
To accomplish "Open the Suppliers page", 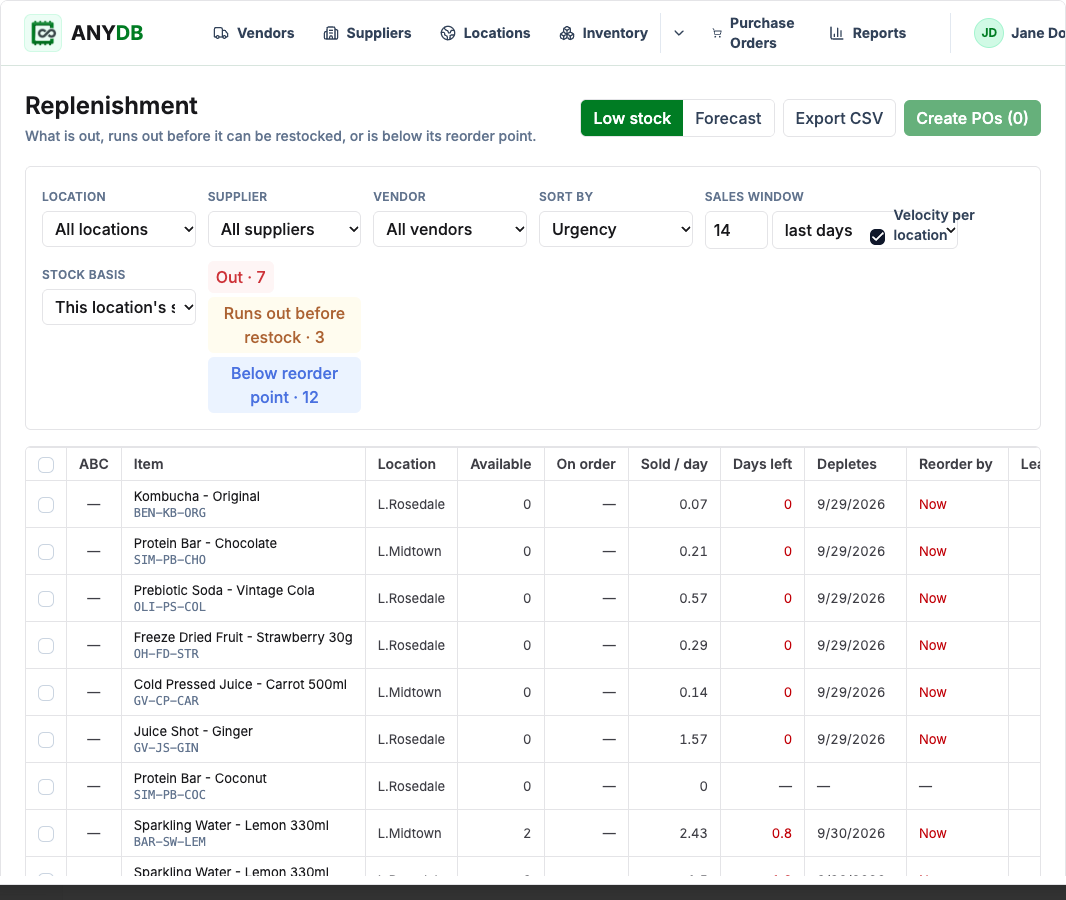I will coord(367,33).
